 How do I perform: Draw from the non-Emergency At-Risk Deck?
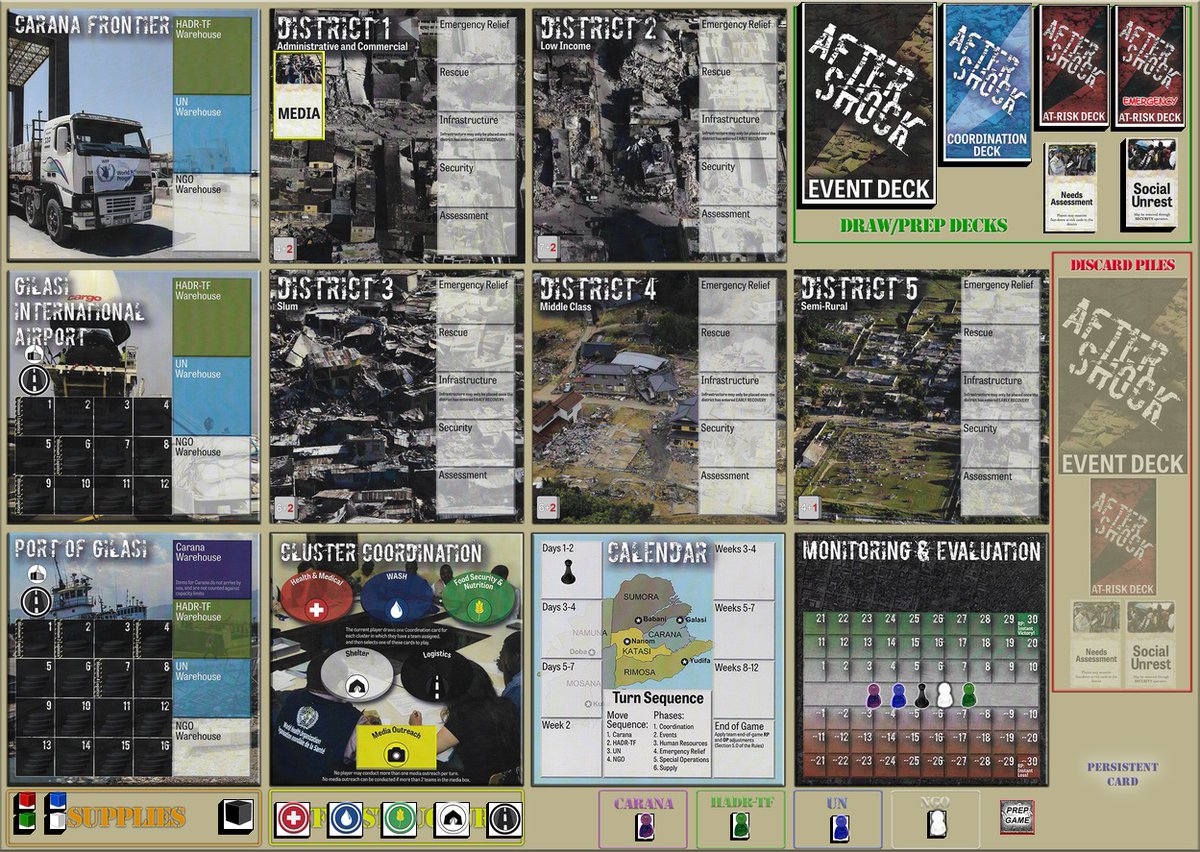coord(1073,68)
